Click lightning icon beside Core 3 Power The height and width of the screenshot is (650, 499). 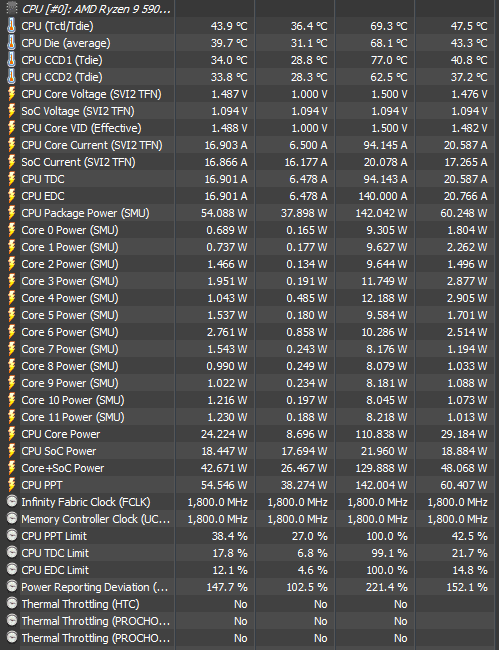click(x=12, y=281)
